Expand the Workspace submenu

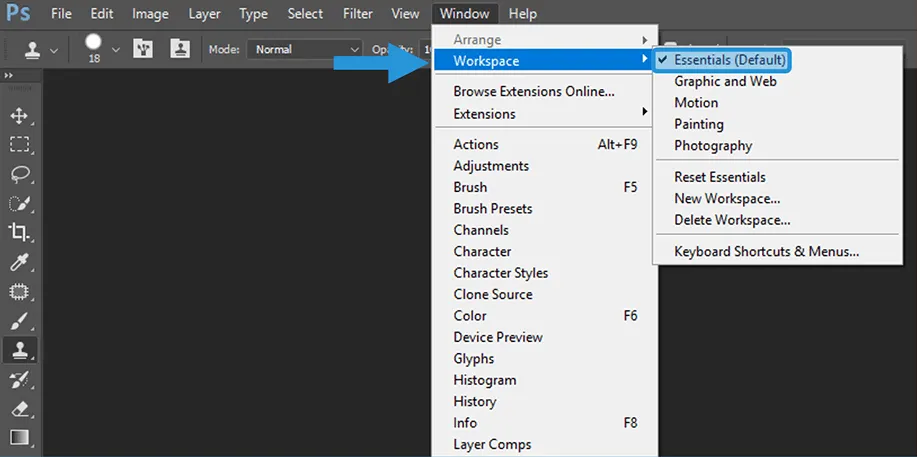point(545,61)
